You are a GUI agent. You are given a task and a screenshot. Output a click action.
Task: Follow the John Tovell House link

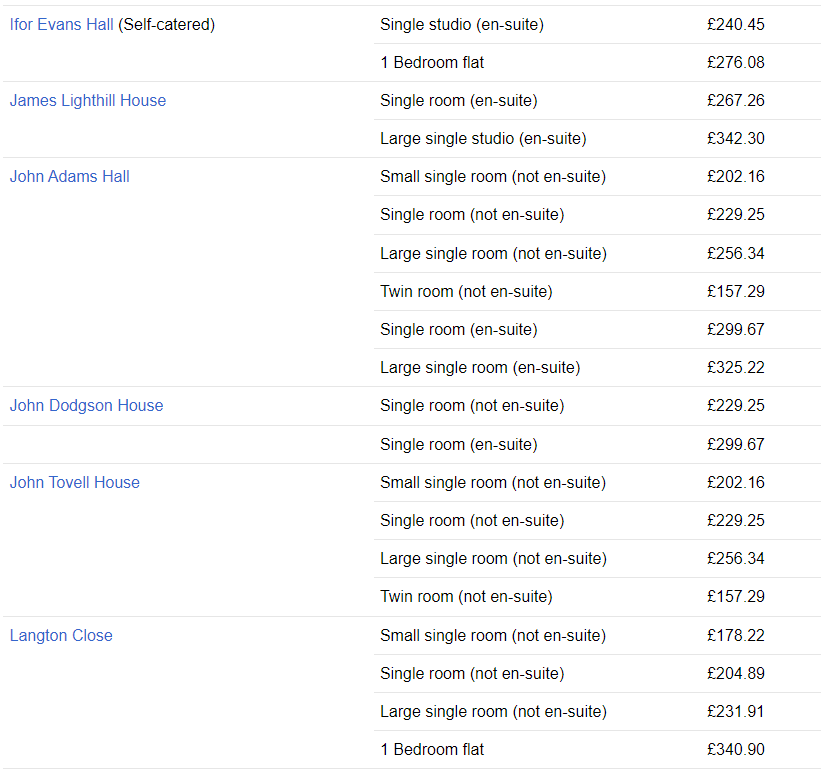[x=75, y=482]
